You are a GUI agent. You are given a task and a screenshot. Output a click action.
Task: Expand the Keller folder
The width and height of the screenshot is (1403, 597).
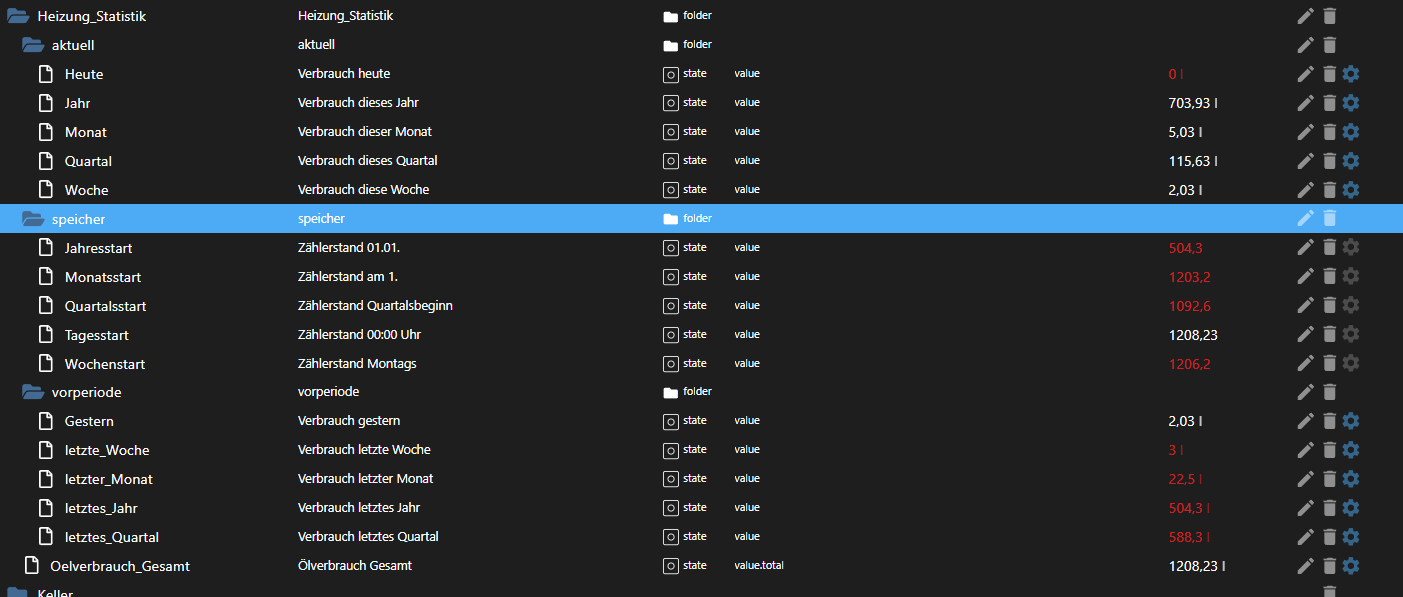[18, 593]
